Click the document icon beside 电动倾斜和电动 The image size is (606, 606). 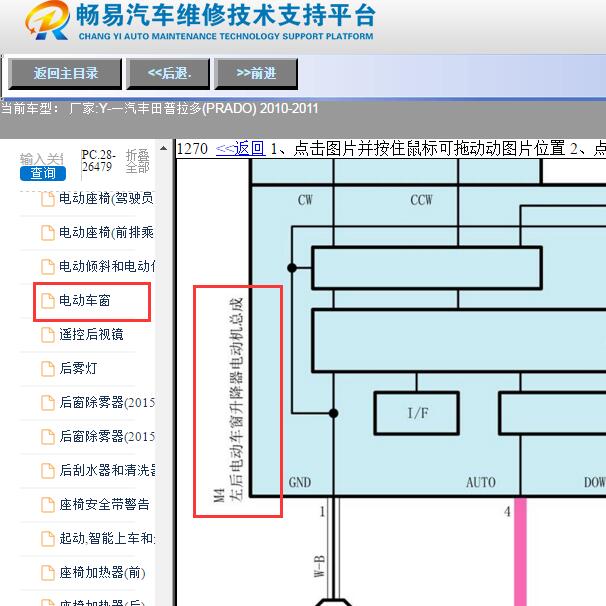point(48,267)
